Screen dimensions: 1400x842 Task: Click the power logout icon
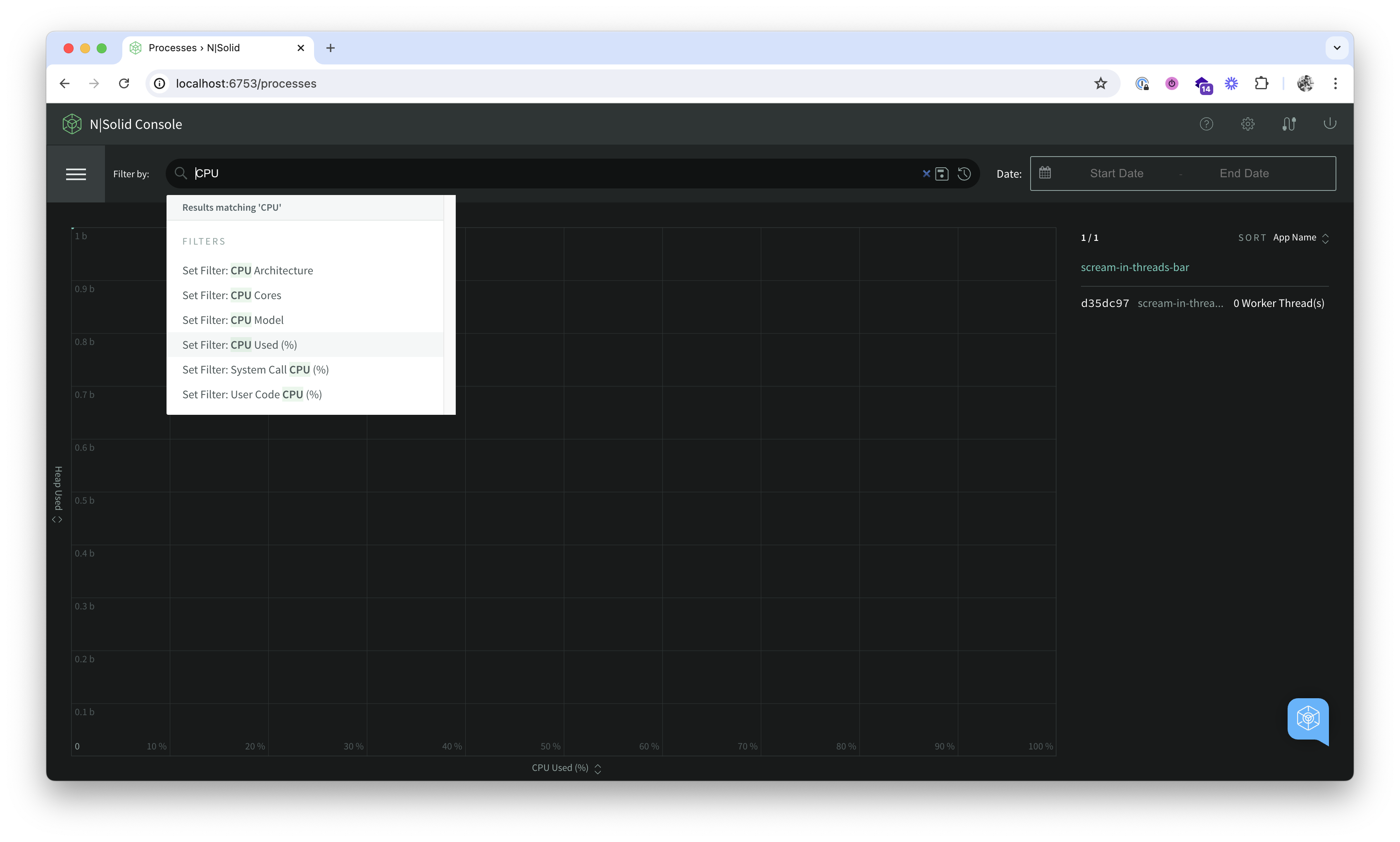(x=1330, y=124)
